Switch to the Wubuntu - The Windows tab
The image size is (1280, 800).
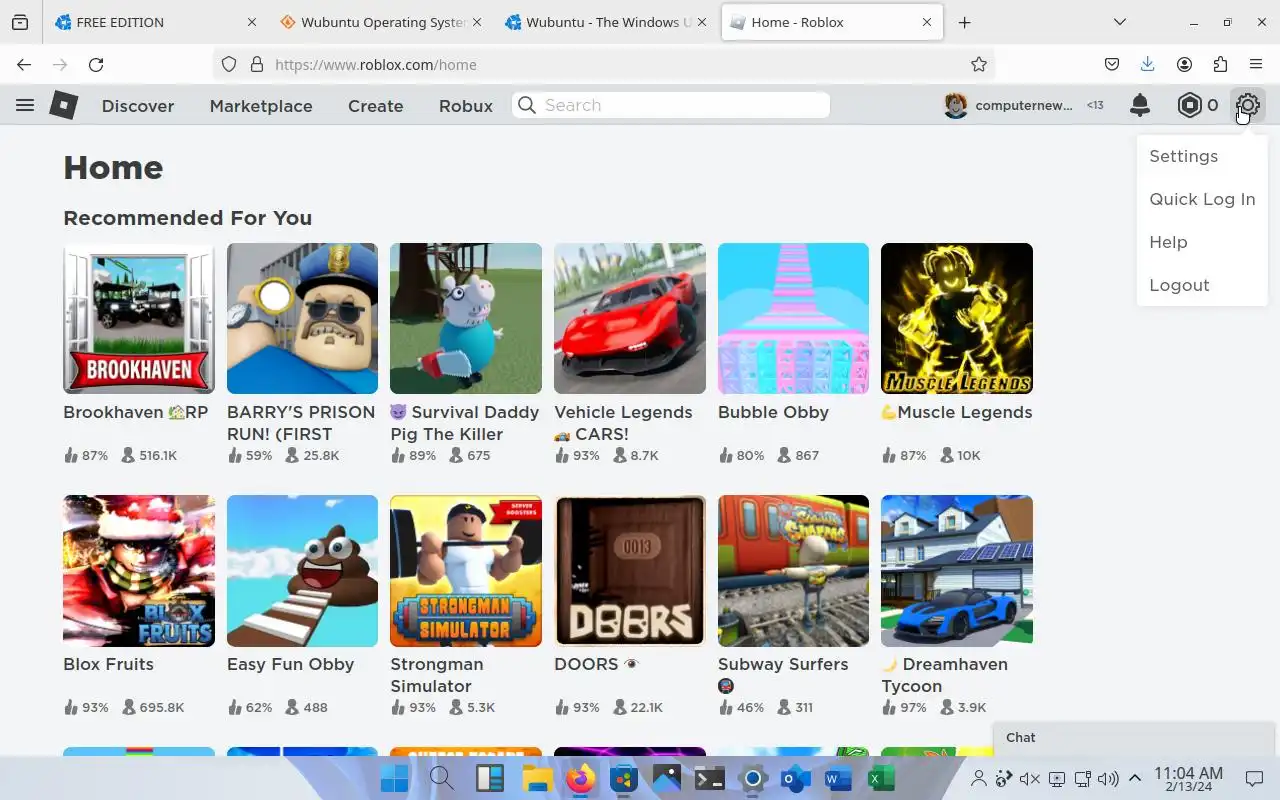pyautogui.click(x=606, y=22)
